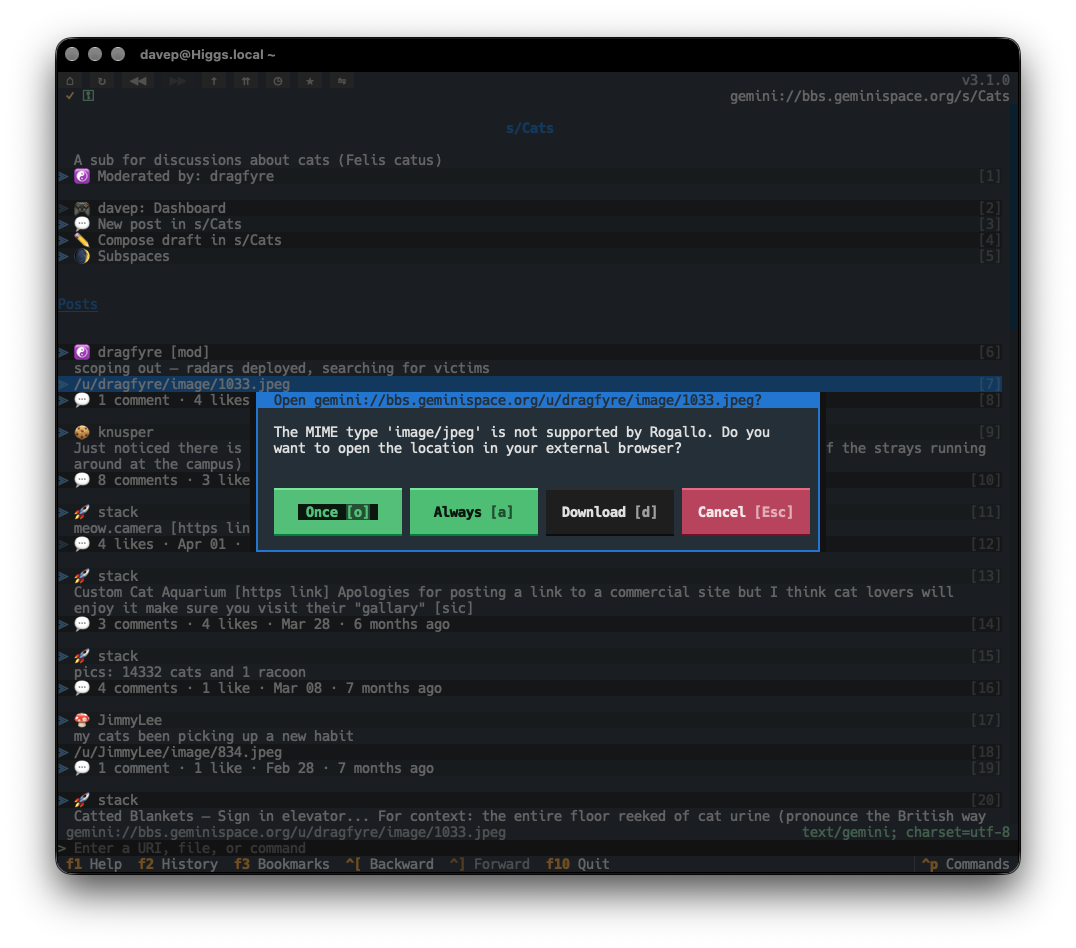Click the green key certificate icon
This screenshot has width=1076, height=948.
89,96
